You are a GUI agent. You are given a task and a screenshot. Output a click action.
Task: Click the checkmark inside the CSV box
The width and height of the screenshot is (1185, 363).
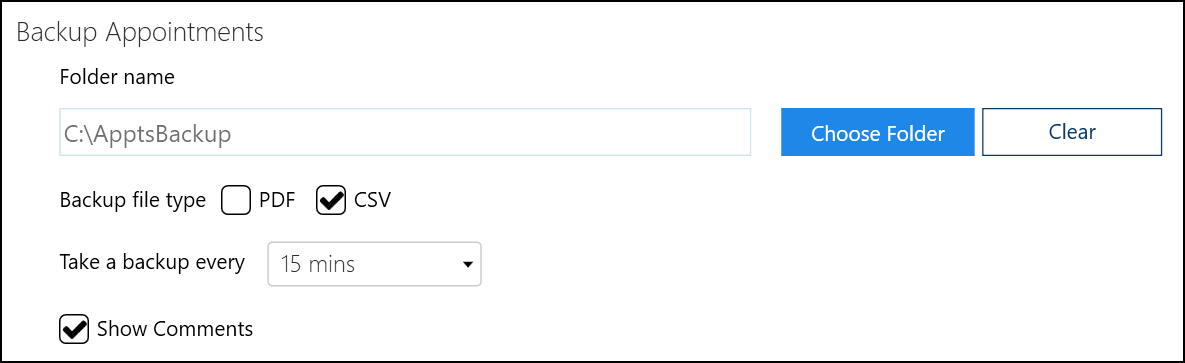(x=331, y=200)
